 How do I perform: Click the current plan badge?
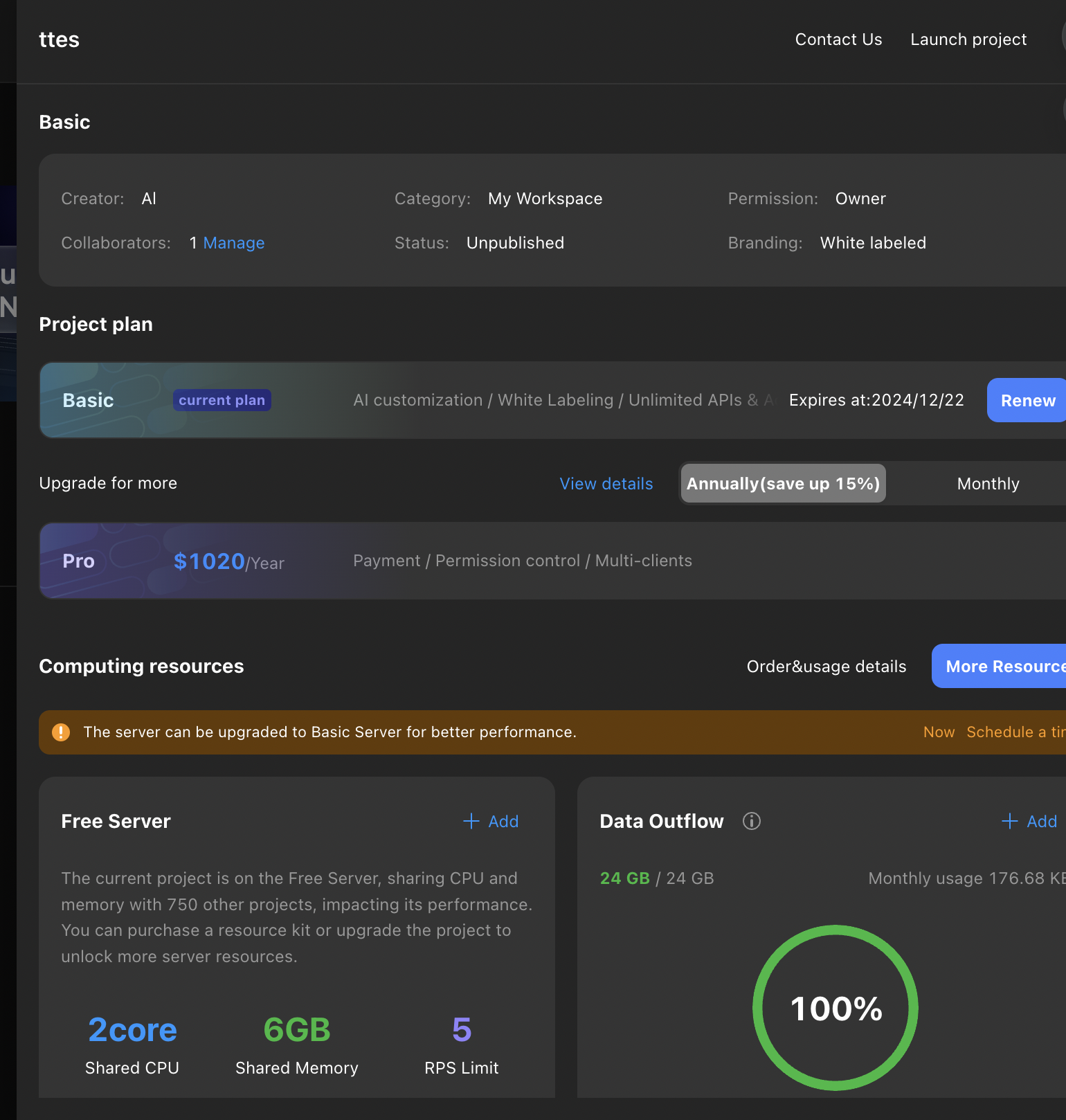click(x=222, y=400)
